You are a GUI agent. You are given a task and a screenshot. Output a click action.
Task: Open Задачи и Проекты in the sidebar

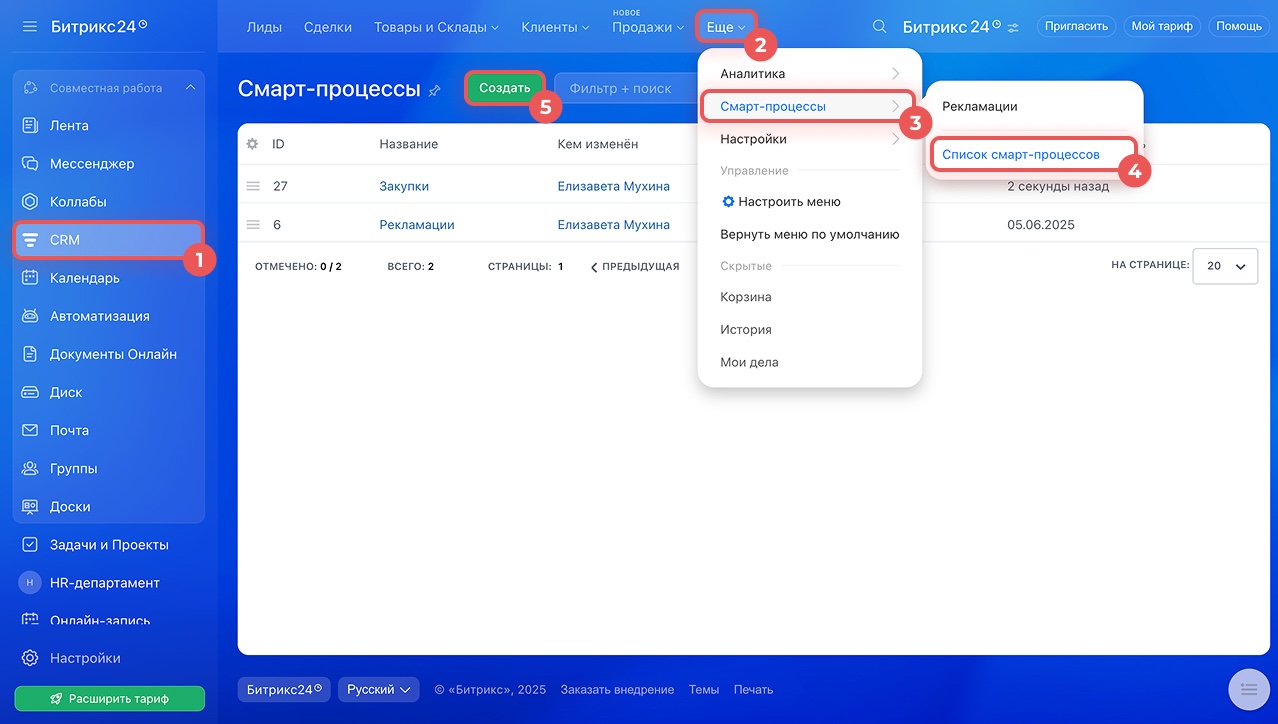108,545
